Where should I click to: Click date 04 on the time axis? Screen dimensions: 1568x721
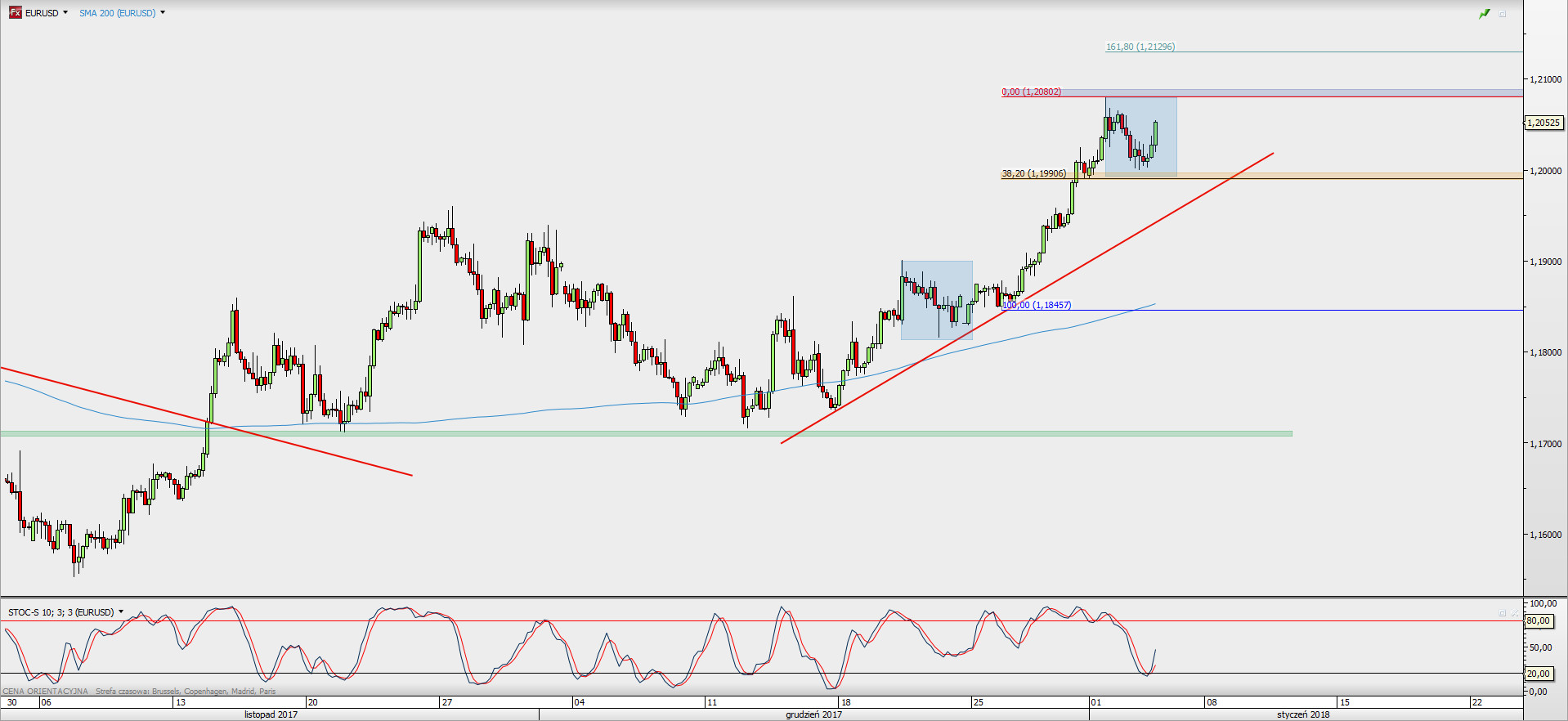pyautogui.click(x=579, y=702)
